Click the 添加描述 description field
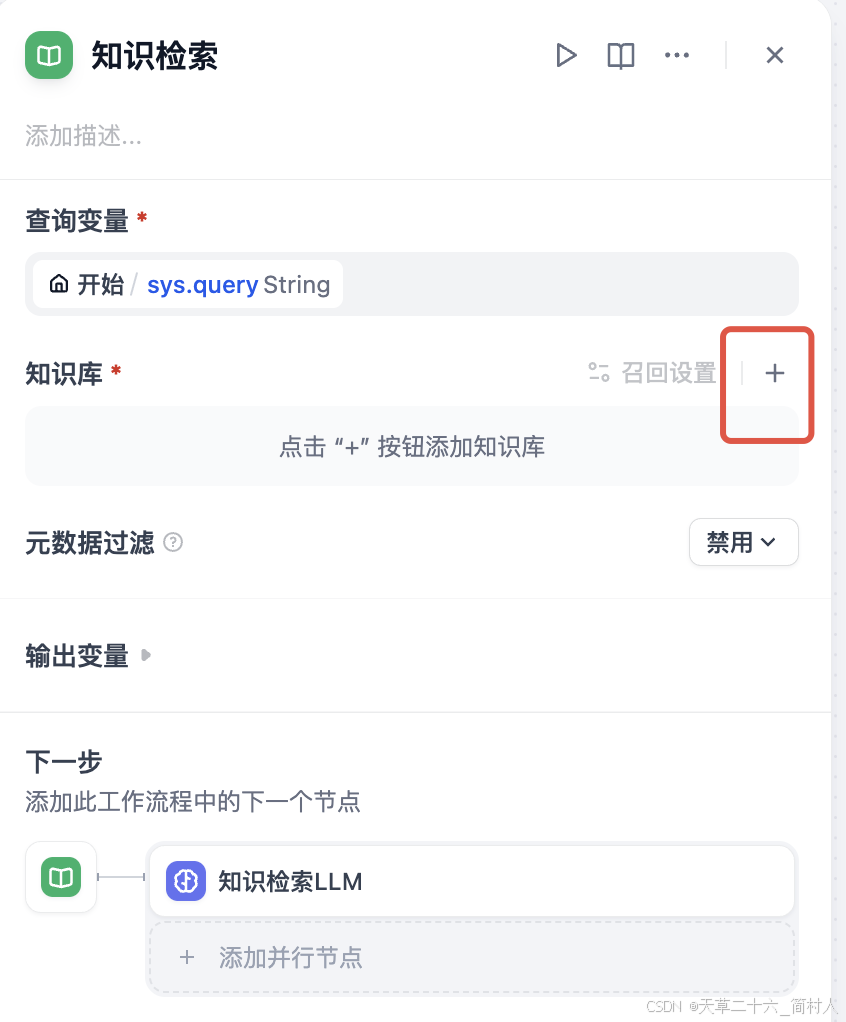This screenshot has height=1022, width=846. pos(83,136)
